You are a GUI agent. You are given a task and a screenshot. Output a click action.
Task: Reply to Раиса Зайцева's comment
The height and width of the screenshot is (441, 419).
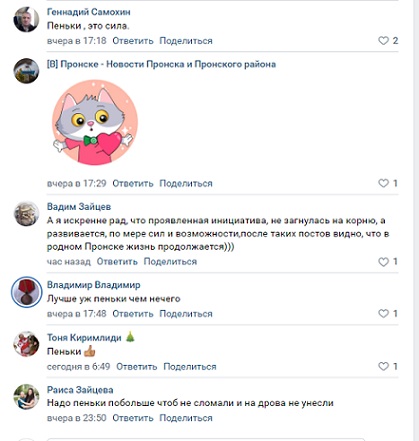pos(133,418)
